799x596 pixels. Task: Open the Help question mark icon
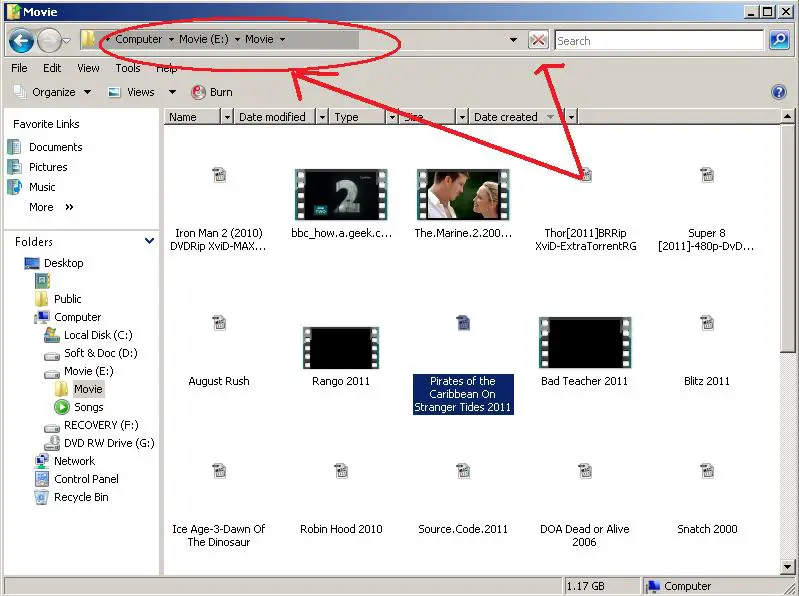pos(778,92)
